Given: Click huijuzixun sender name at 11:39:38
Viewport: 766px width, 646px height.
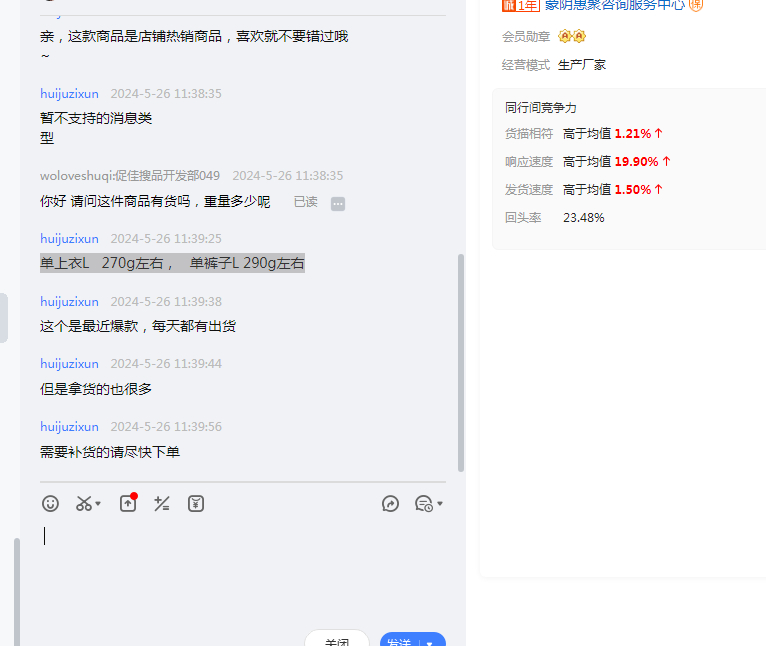Looking at the screenshot, I should (x=69, y=302).
